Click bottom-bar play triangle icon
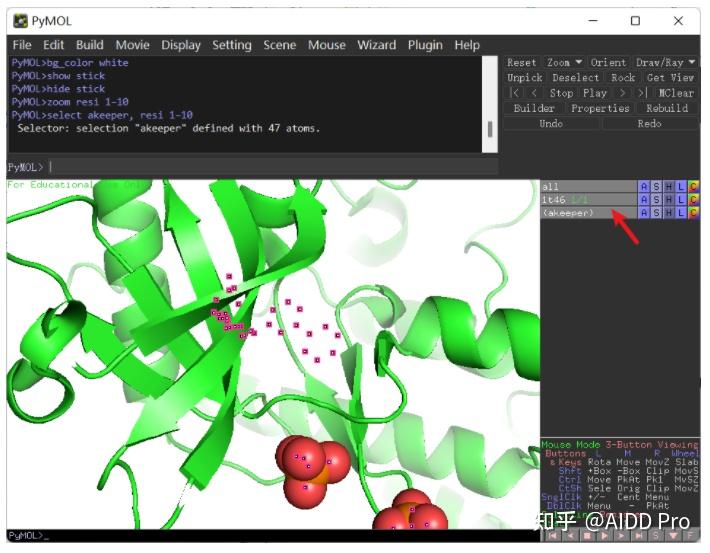Screen dimensions: 710x553 tap(604, 536)
